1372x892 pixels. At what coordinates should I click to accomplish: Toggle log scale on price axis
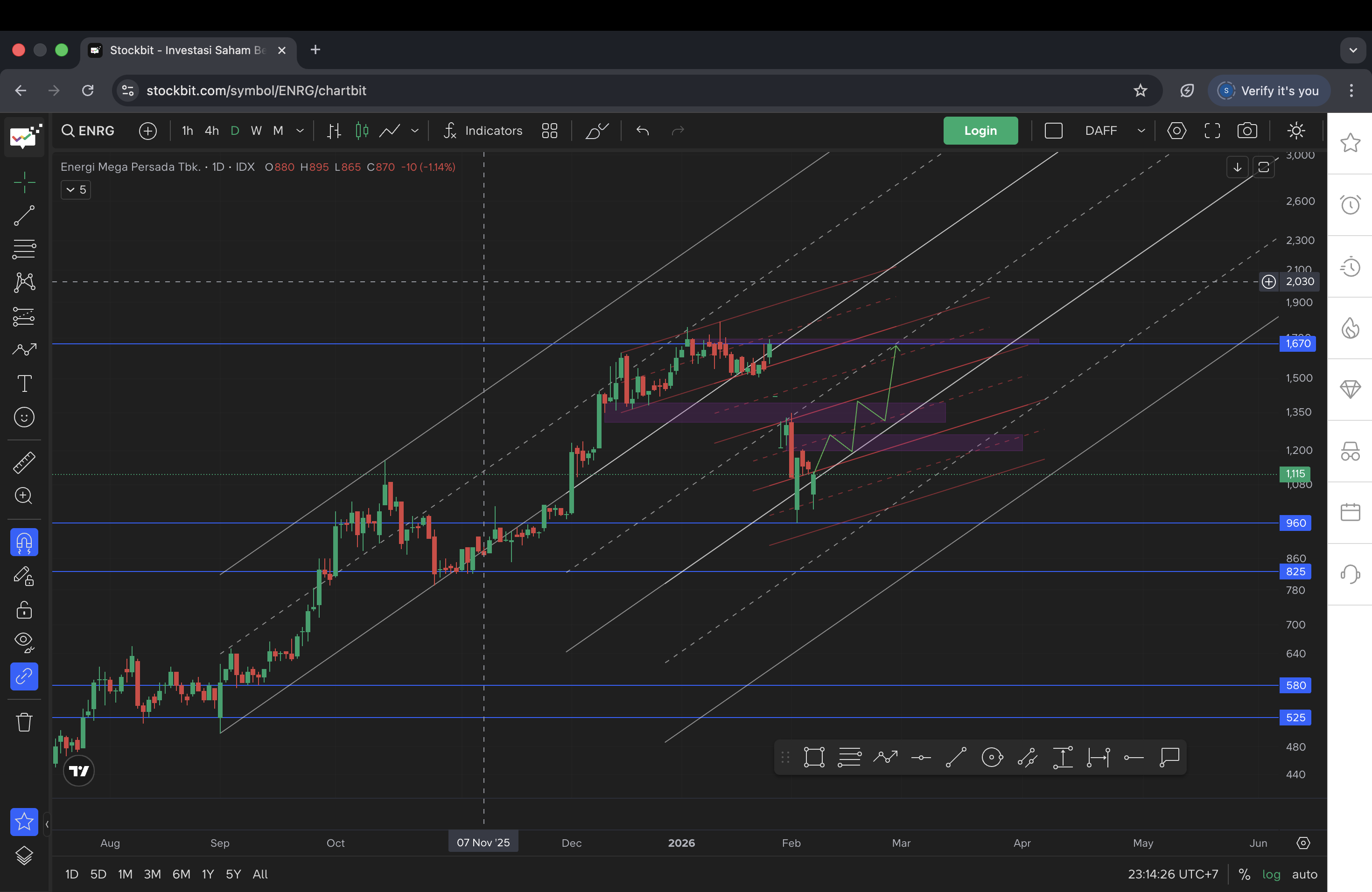[x=1271, y=874]
